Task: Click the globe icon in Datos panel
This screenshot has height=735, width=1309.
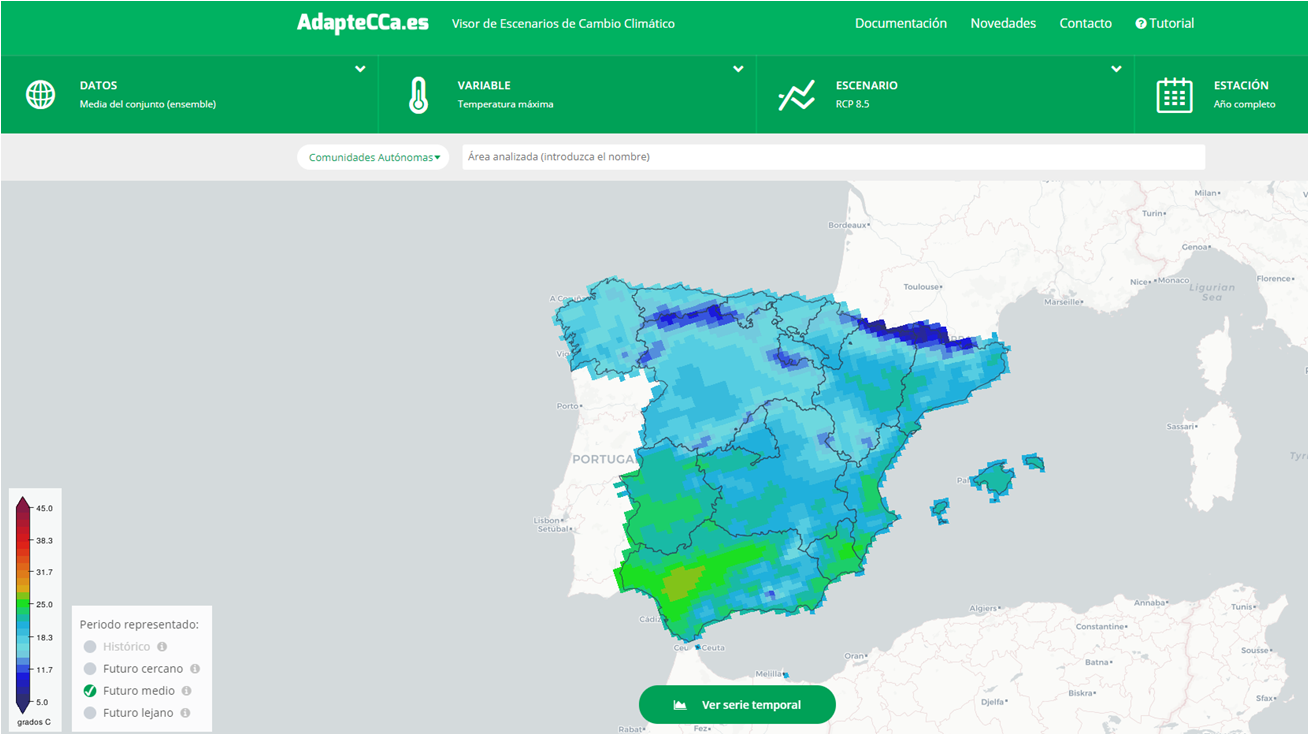Action: (40, 95)
